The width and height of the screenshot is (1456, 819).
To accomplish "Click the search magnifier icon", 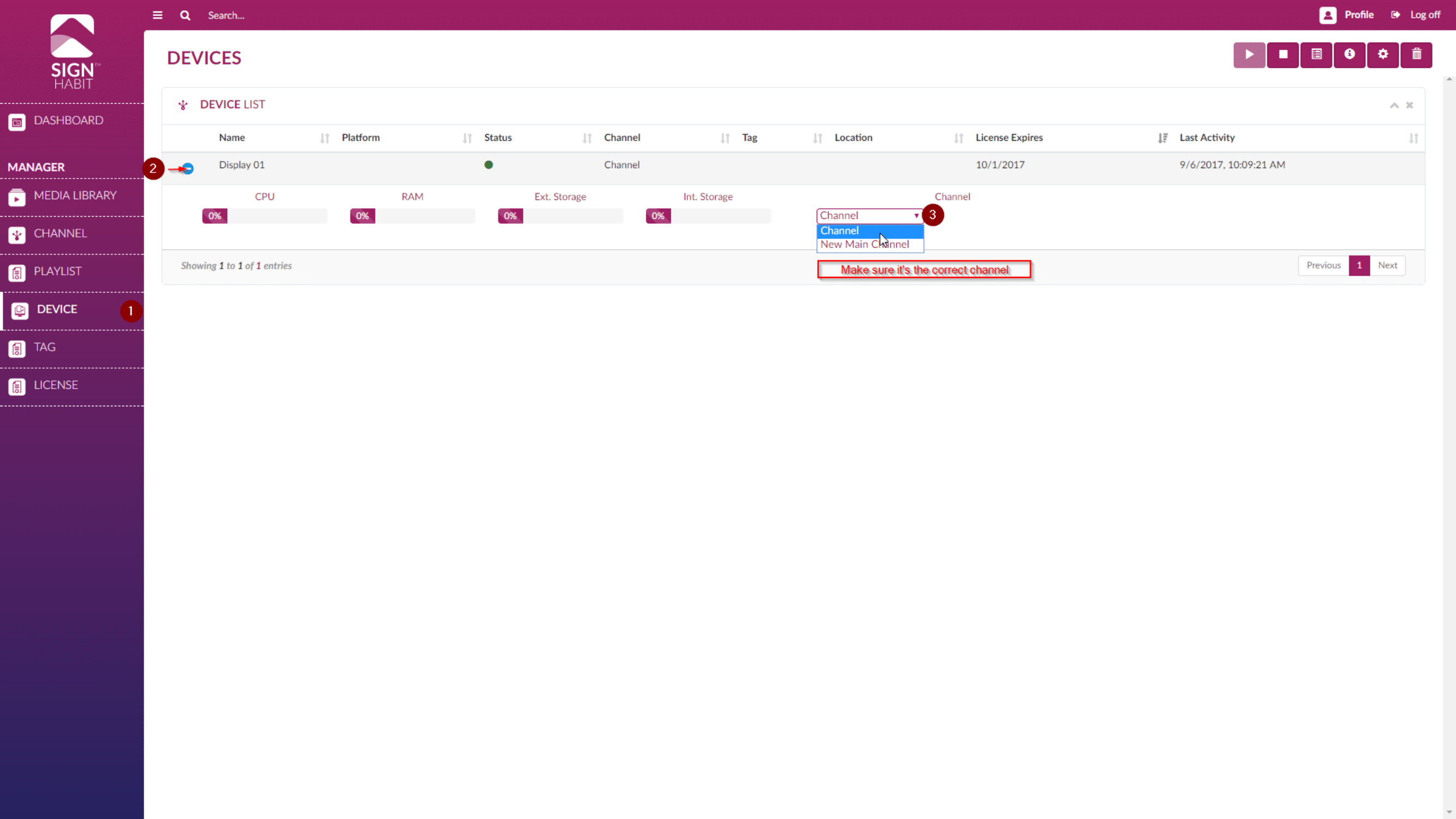I will pyautogui.click(x=186, y=15).
